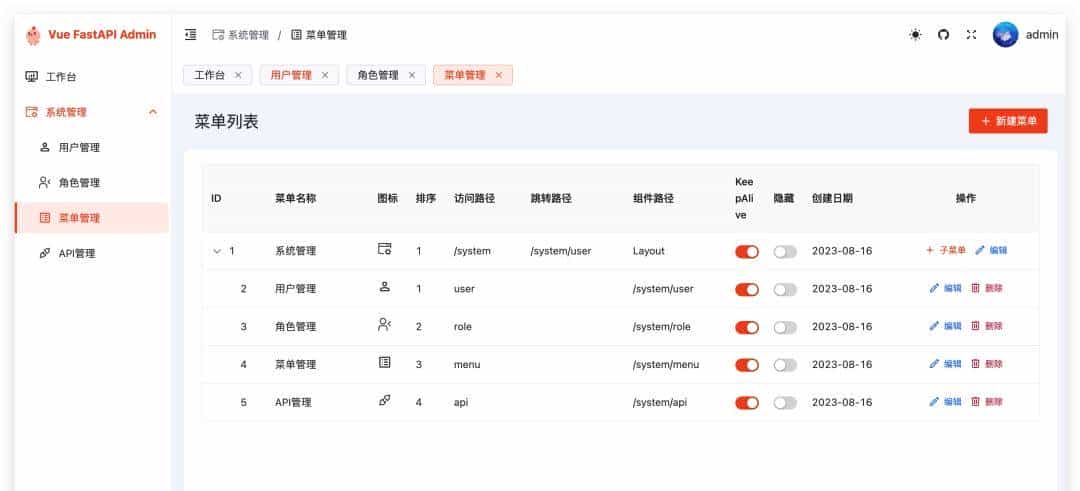Viewport: 1080px width, 491px height.
Task: Open 用户管理 in the sidebar
Action: [92, 147]
